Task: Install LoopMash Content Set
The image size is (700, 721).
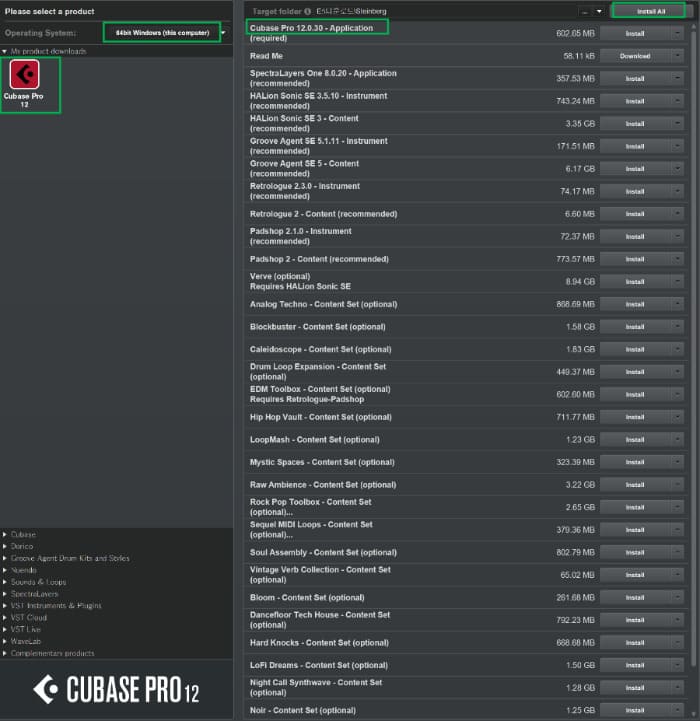Action: tap(635, 440)
